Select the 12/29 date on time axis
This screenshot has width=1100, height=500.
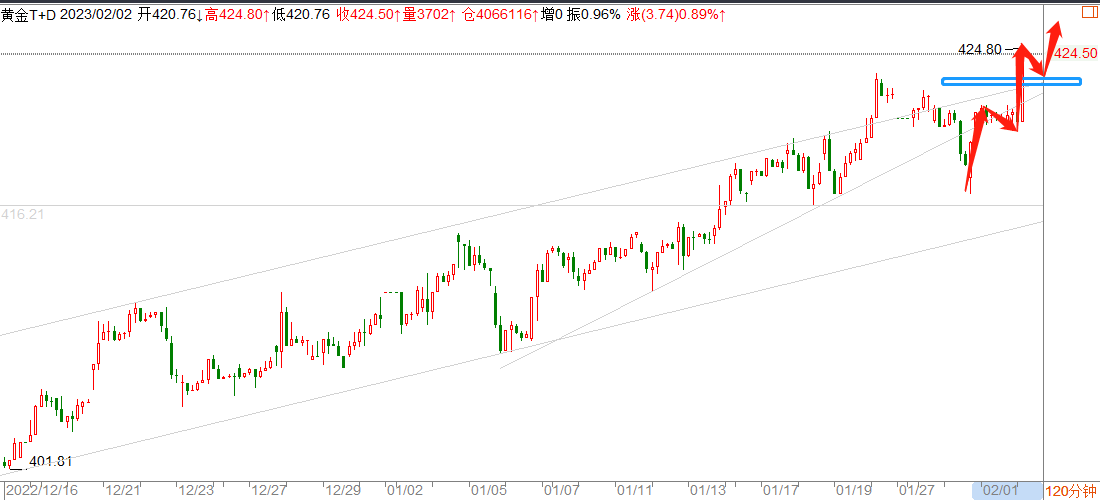(x=343, y=491)
